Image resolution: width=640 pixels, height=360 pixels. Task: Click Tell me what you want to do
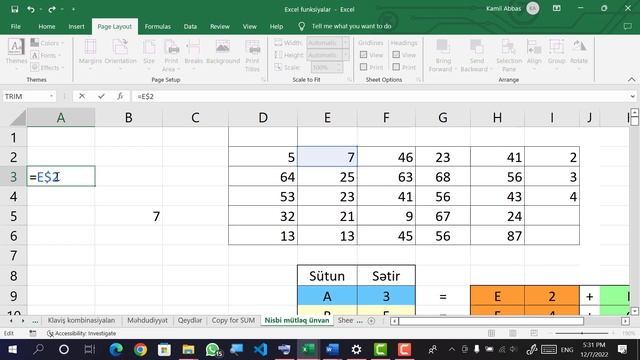351,26
